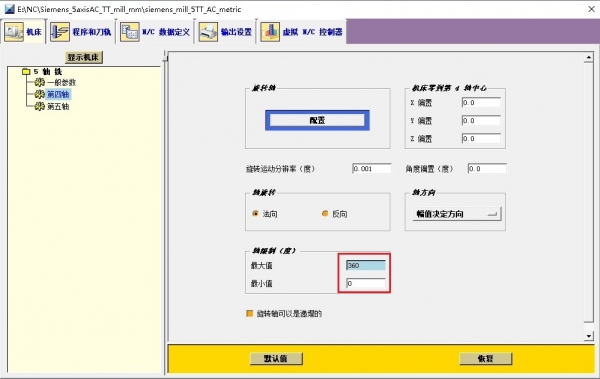This screenshot has width=600, height=379.
Task: Click the scrollbar down arrow on panel
Action: click(589, 336)
